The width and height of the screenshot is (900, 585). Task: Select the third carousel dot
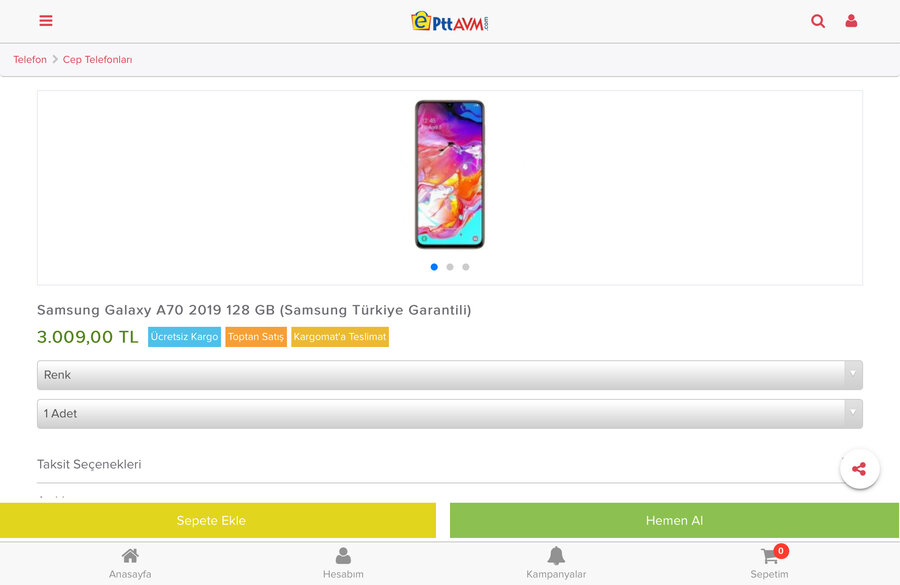click(466, 267)
